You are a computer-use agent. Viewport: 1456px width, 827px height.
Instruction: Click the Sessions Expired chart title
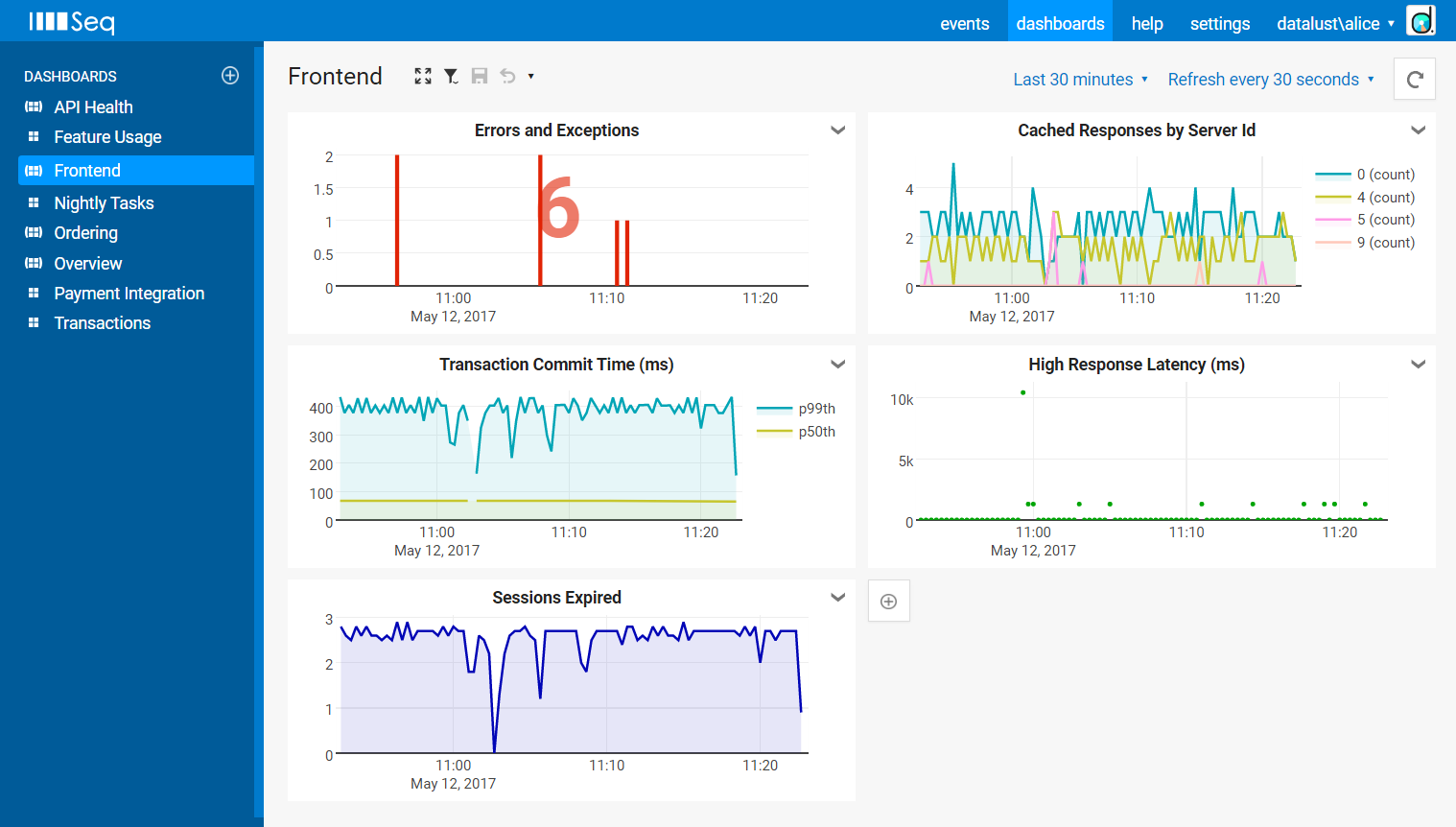tap(556, 598)
